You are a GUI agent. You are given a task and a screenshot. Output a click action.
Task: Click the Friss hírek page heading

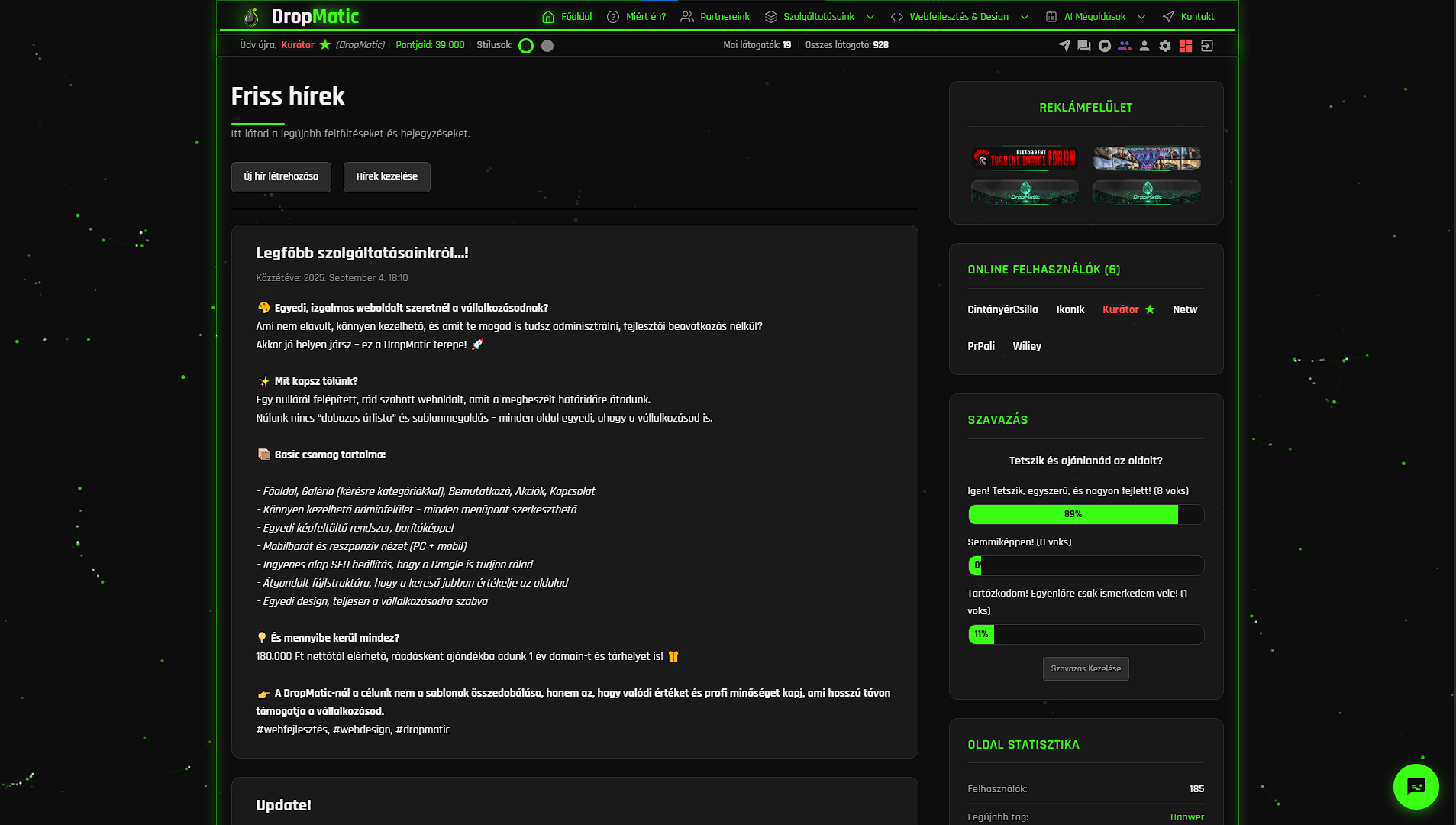288,96
